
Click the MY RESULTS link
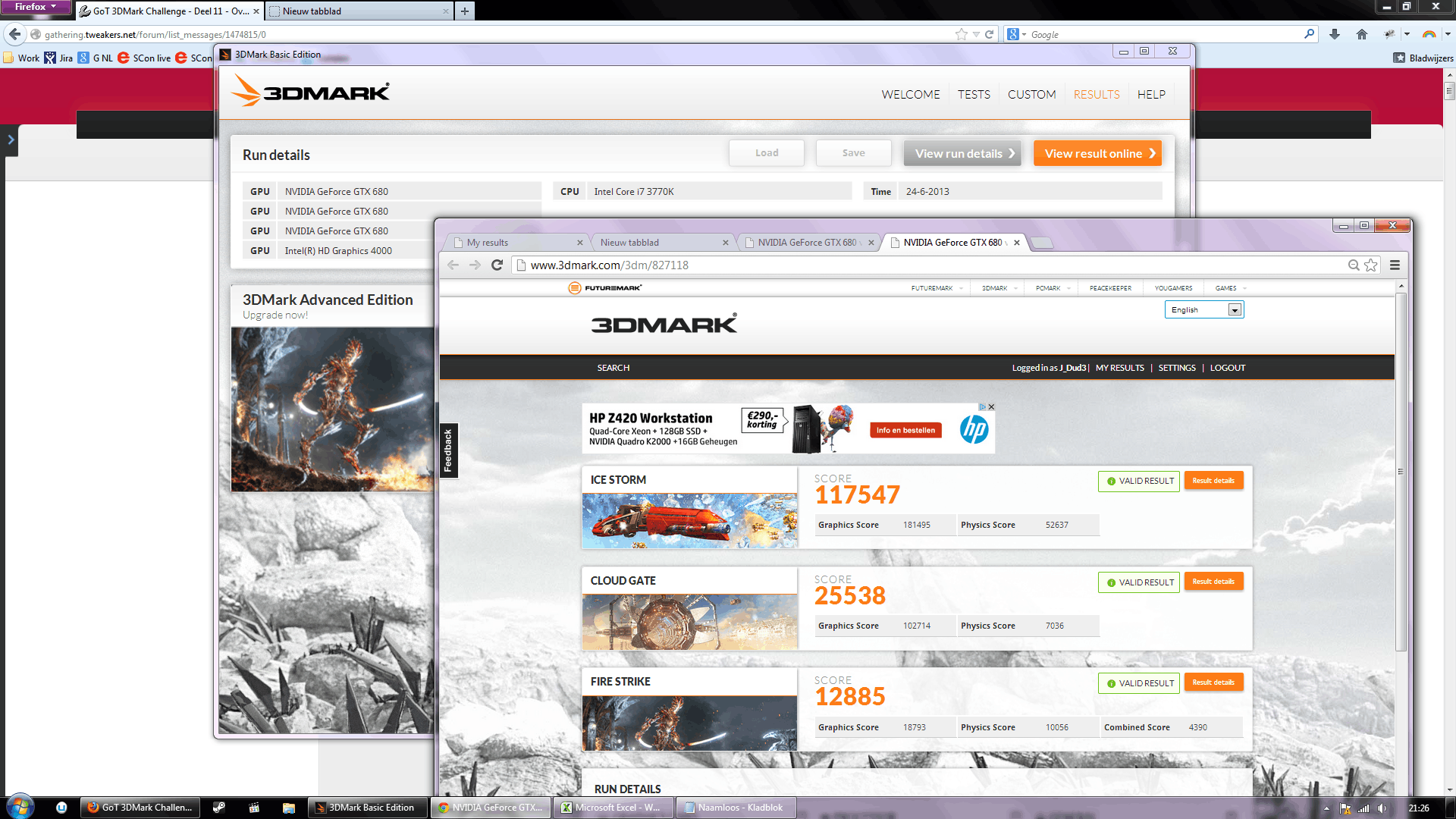(x=1119, y=368)
